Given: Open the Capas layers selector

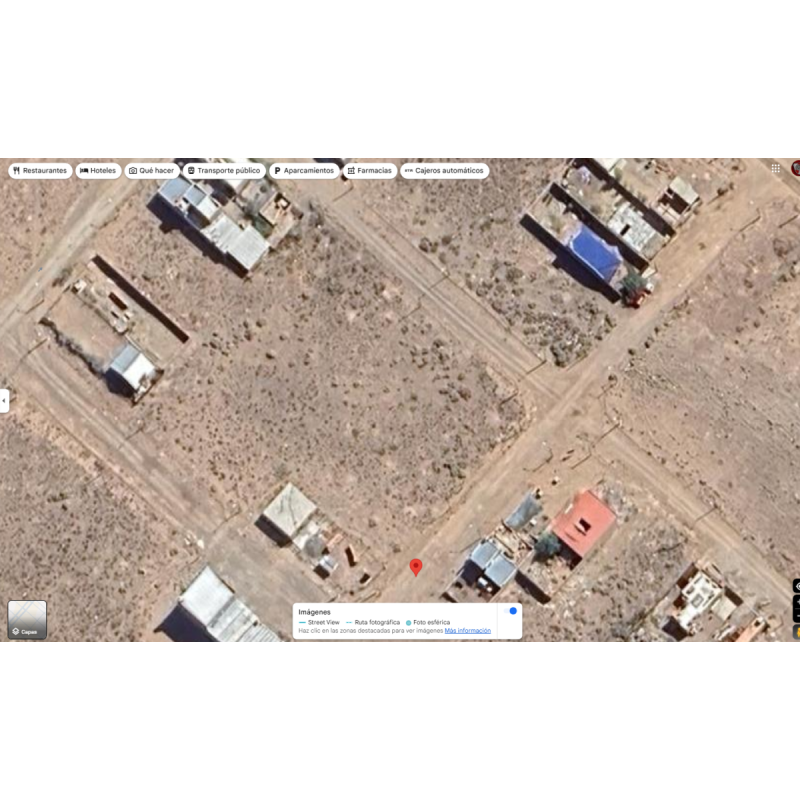Looking at the screenshot, I should click(27, 620).
